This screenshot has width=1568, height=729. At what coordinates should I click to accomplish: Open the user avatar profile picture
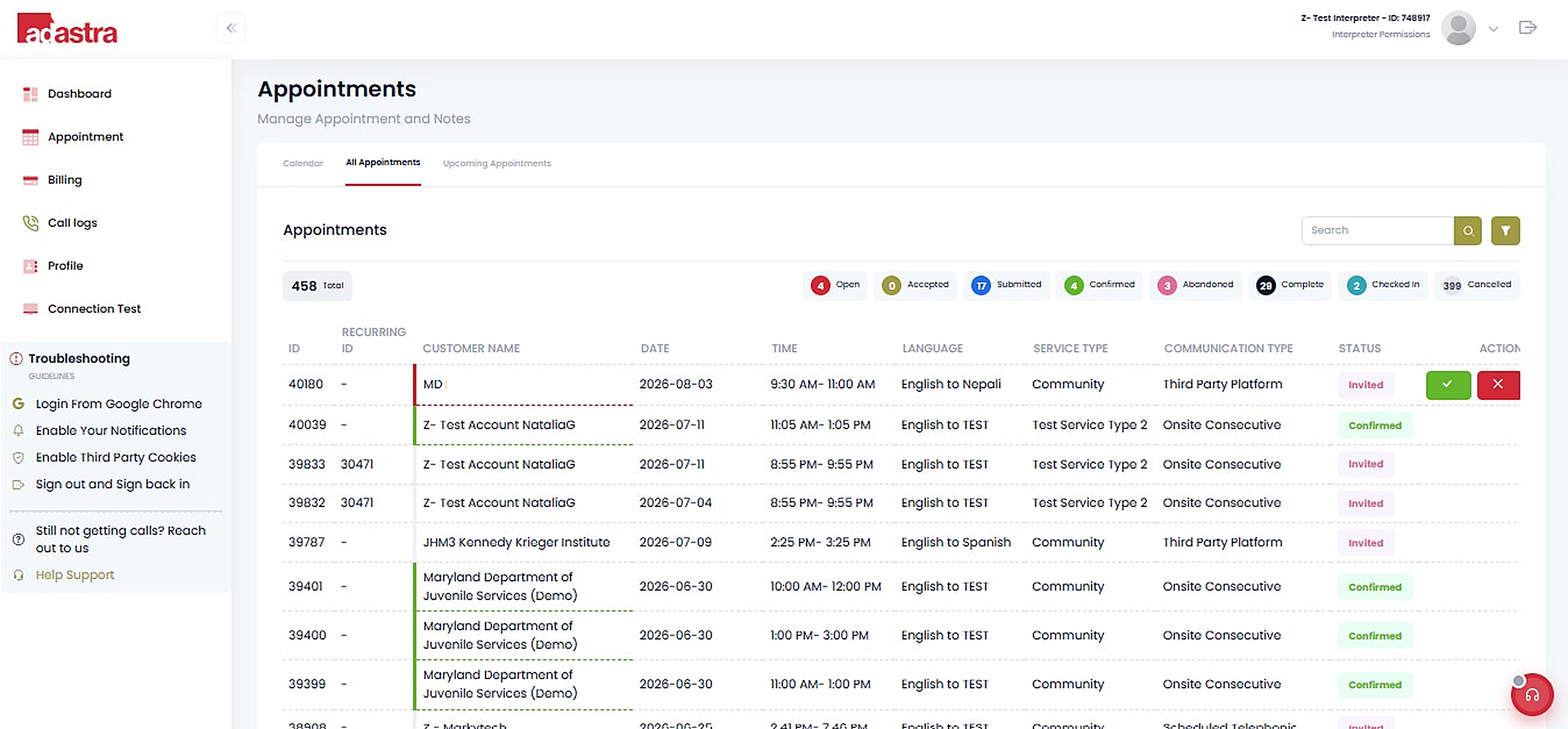tap(1459, 28)
